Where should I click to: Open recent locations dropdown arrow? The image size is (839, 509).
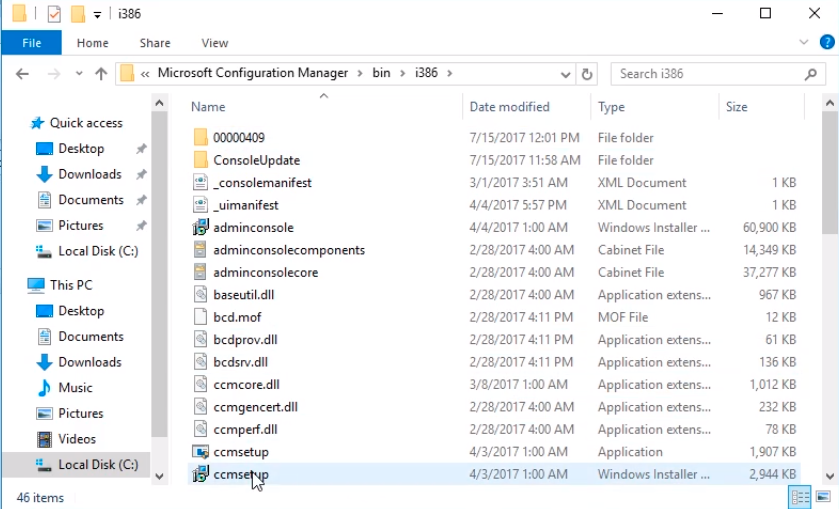click(x=79, y=73)
